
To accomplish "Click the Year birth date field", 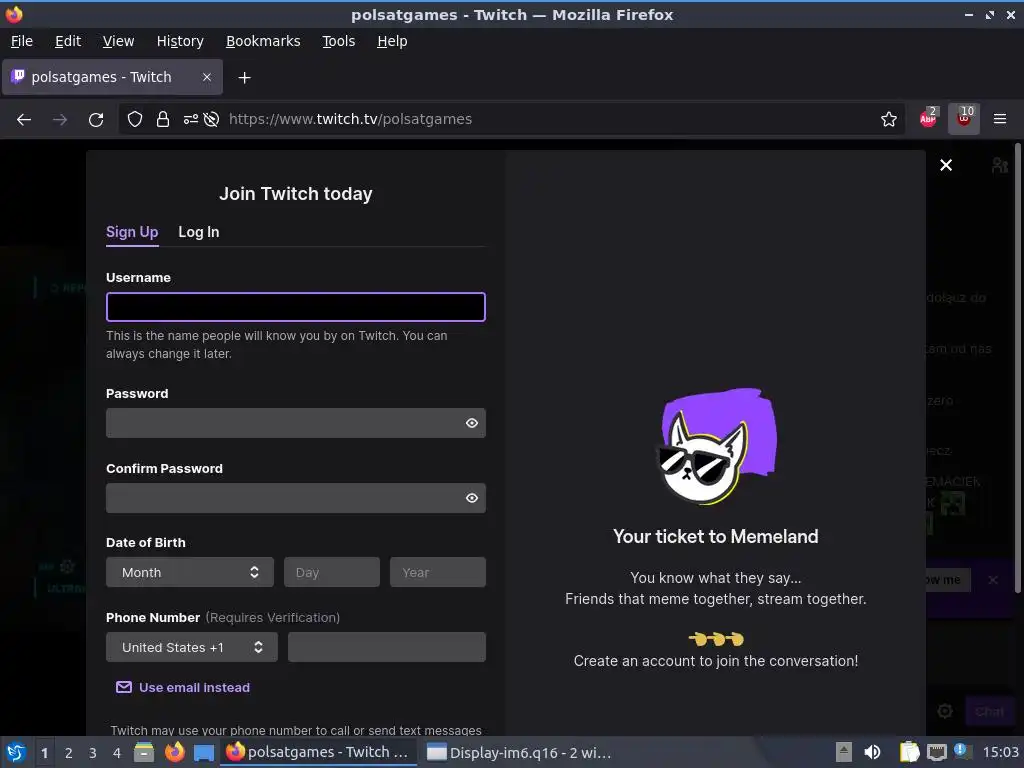I will click(x=438, y=572).
